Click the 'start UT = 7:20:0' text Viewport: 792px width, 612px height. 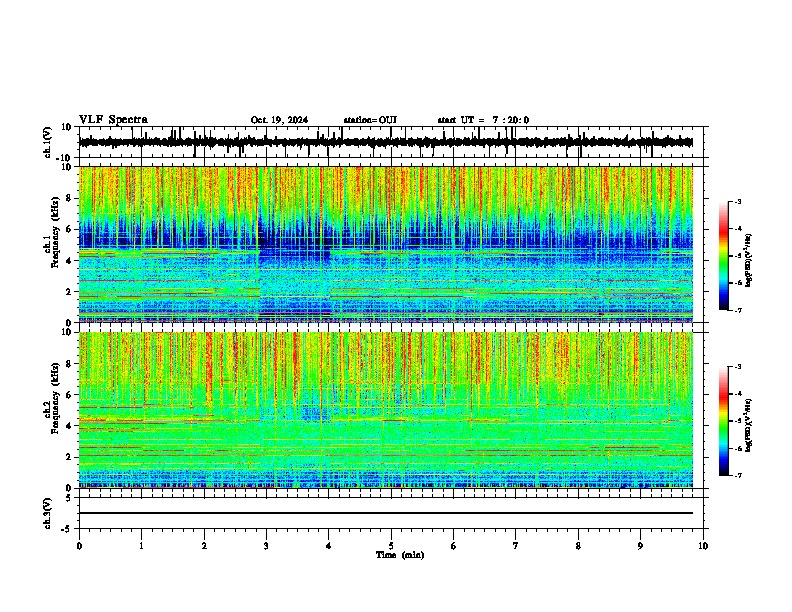pyautogui.click(x=483, y=120)
